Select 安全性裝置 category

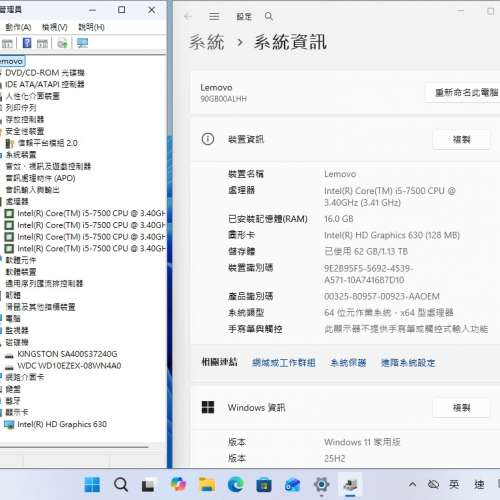[25, 131]
